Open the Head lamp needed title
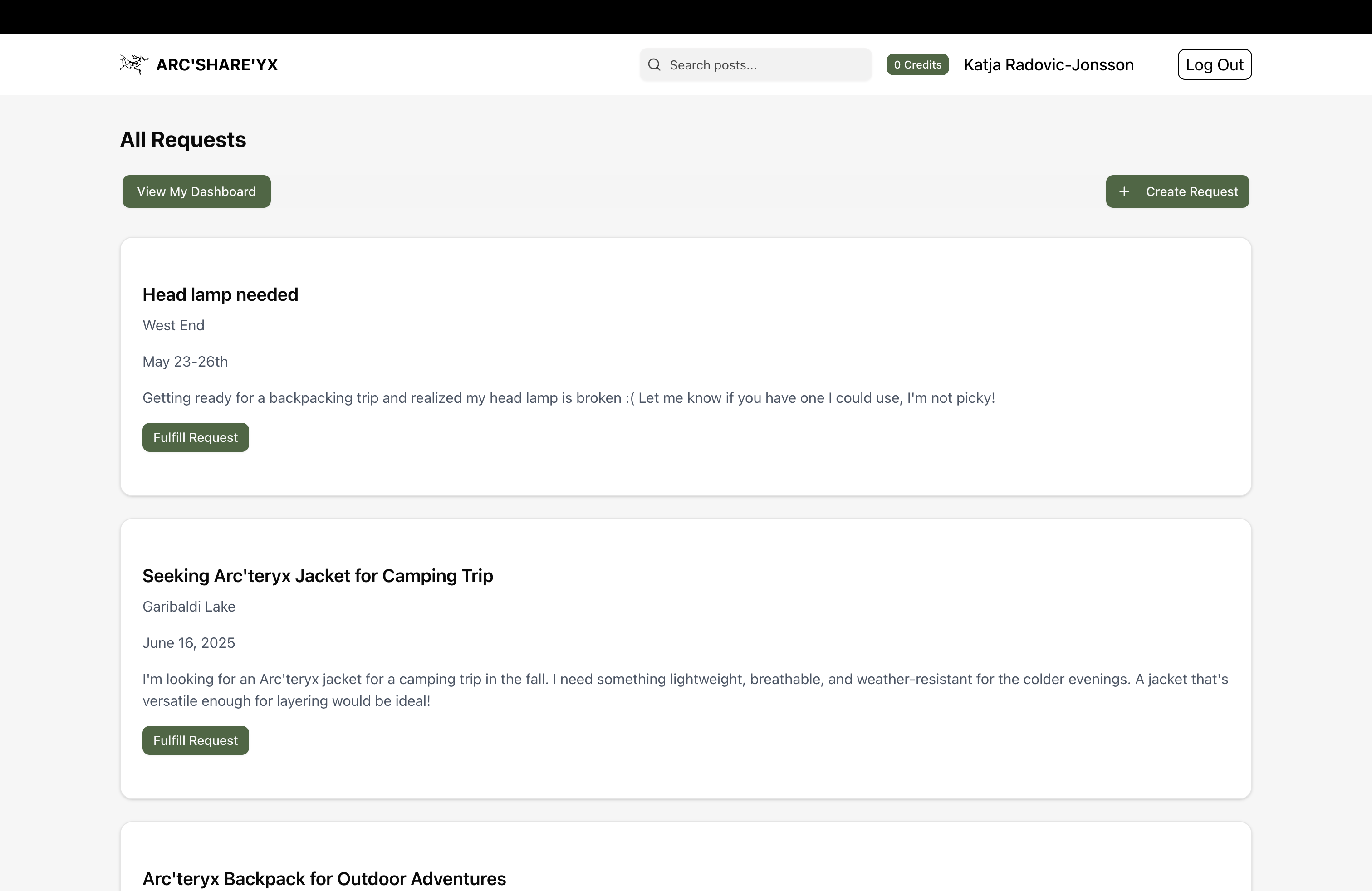The image size is (1372, 891). pyautogui.click(x=220, y=294)
